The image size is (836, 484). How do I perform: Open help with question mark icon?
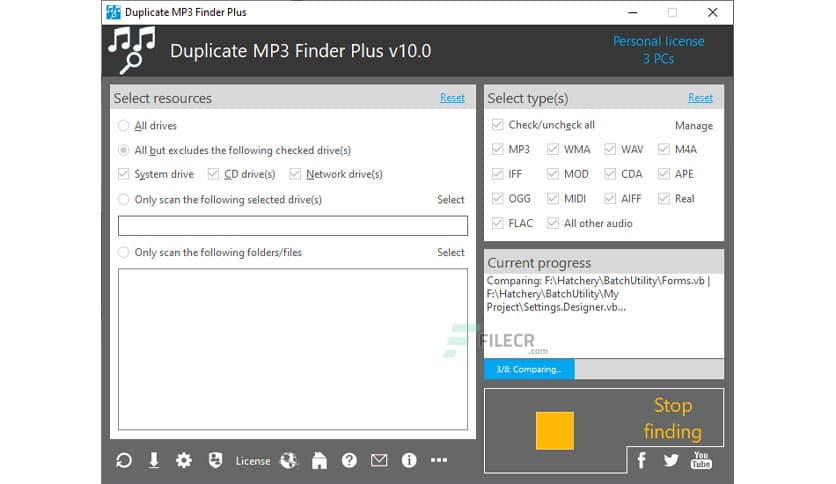[349, 460]
